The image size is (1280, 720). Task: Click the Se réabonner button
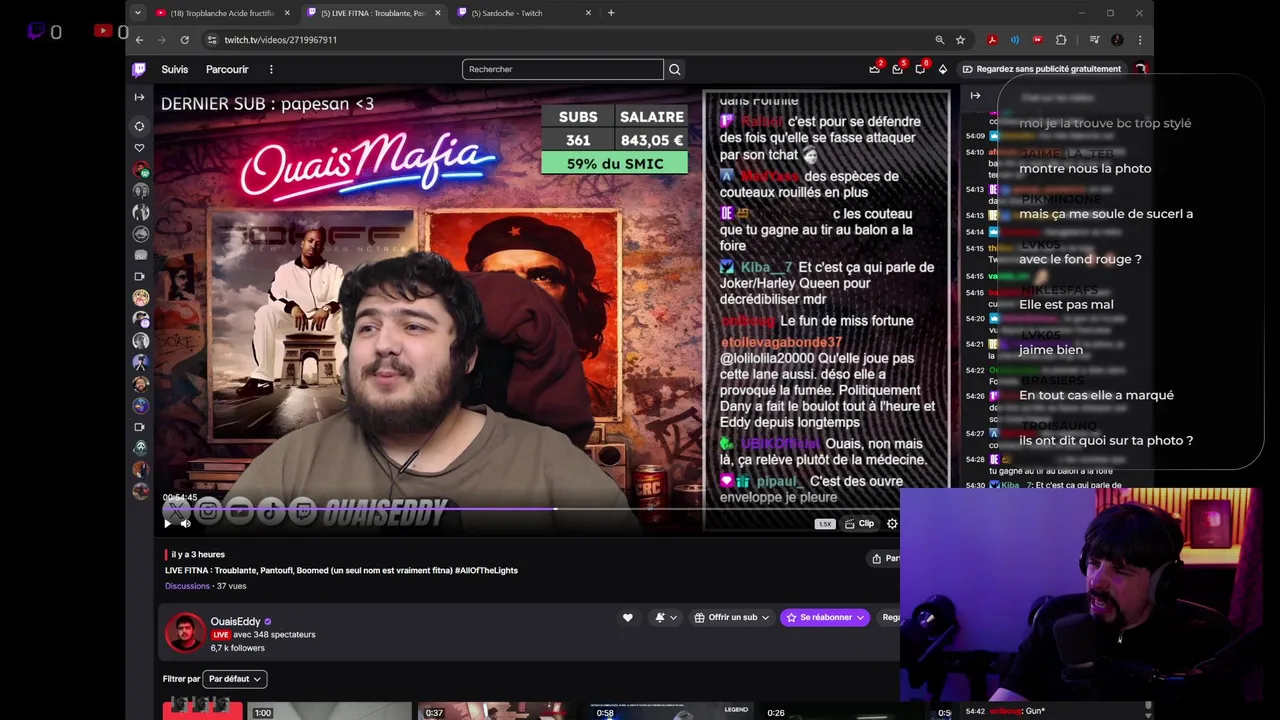click(x=825, y=617)
